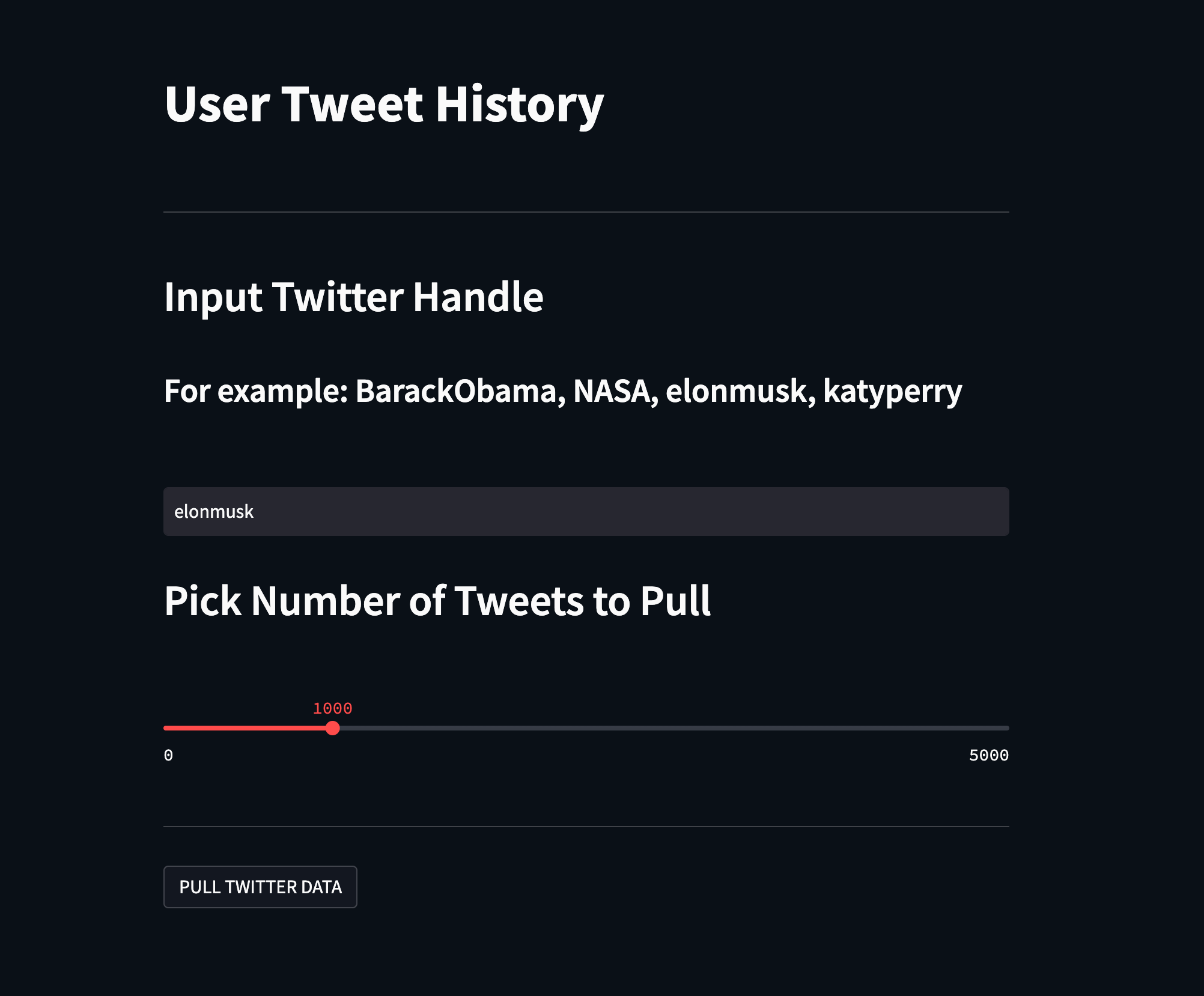Click the example handles text line
Image resolution: width=1204 pixels, height=996 pixels.
tap(564, 391)
